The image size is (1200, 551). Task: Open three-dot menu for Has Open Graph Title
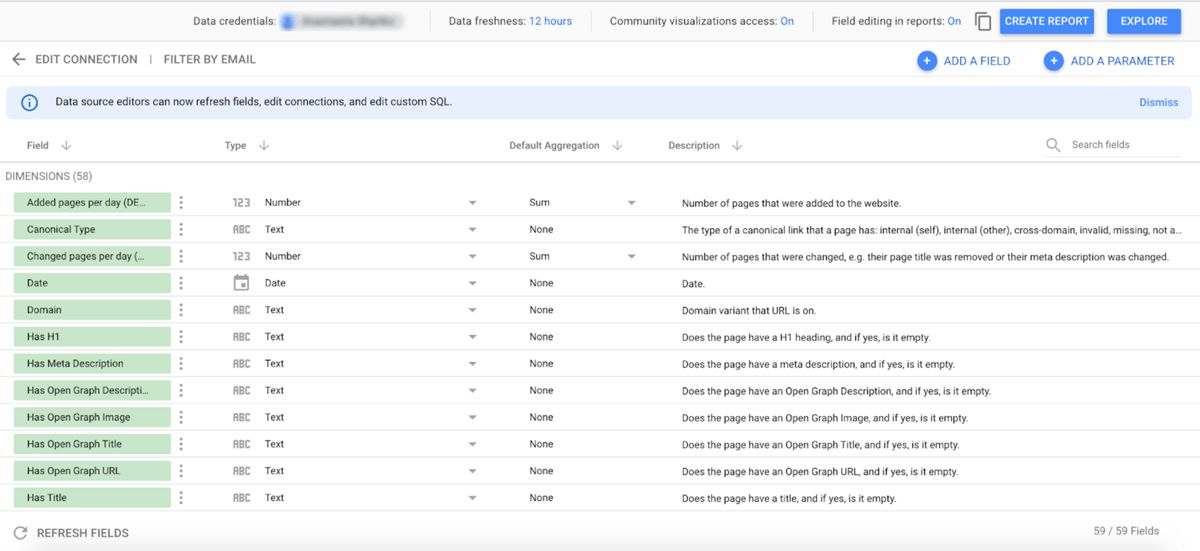tap(181, 444)
